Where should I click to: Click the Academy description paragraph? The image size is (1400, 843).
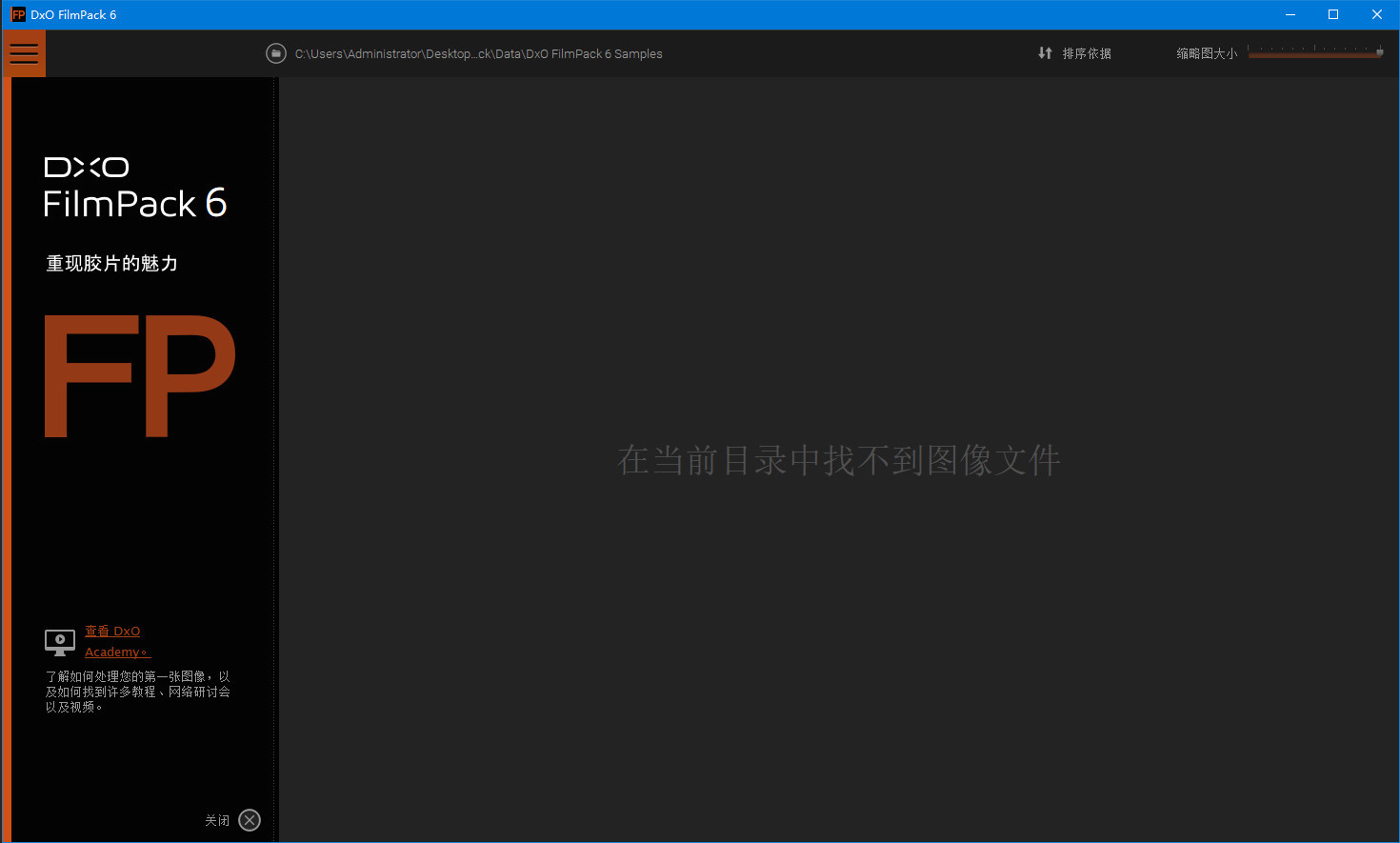tap(137, 691)
